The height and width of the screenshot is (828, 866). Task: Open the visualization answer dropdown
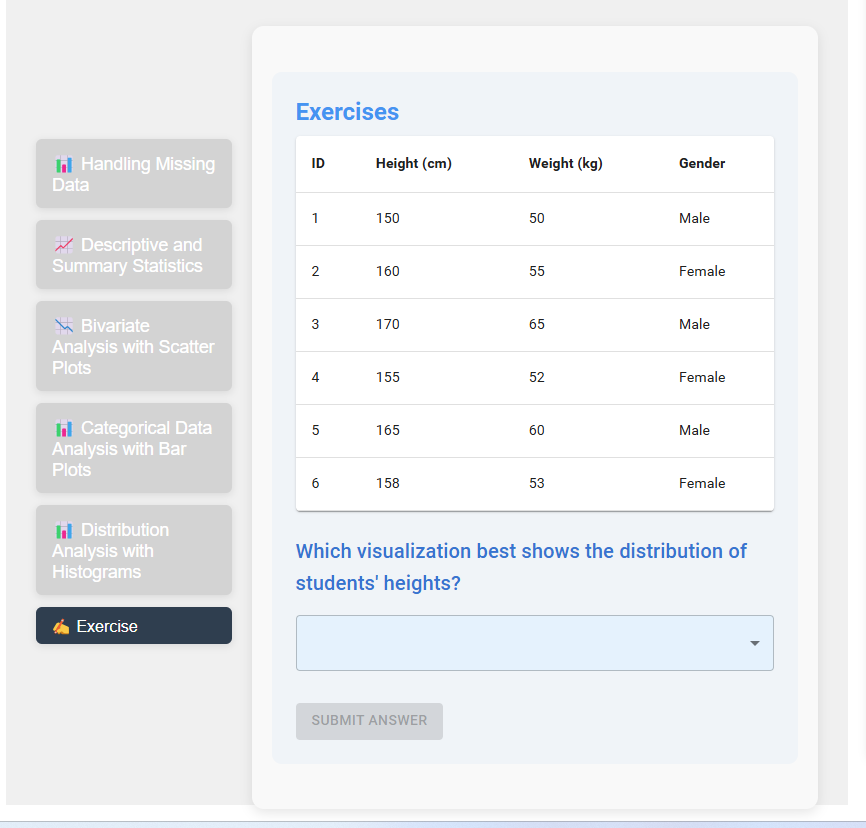(x=535, y=643)
